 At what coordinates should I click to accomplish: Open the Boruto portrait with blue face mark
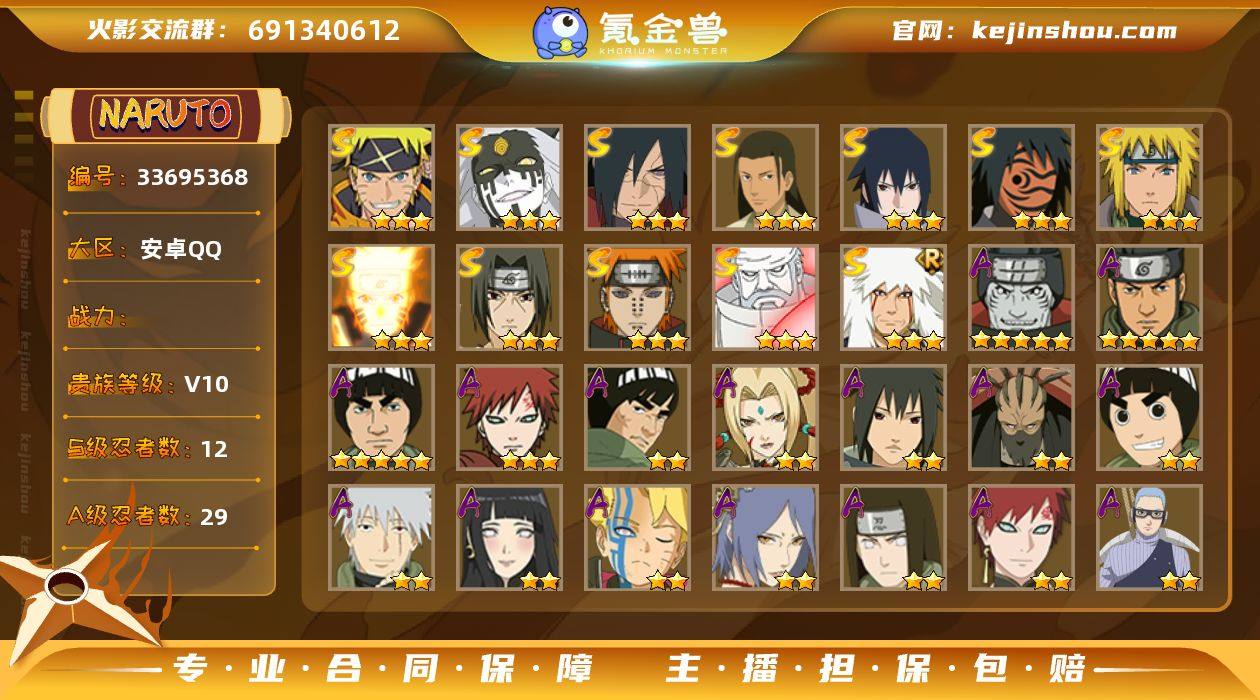coord(637,538)
